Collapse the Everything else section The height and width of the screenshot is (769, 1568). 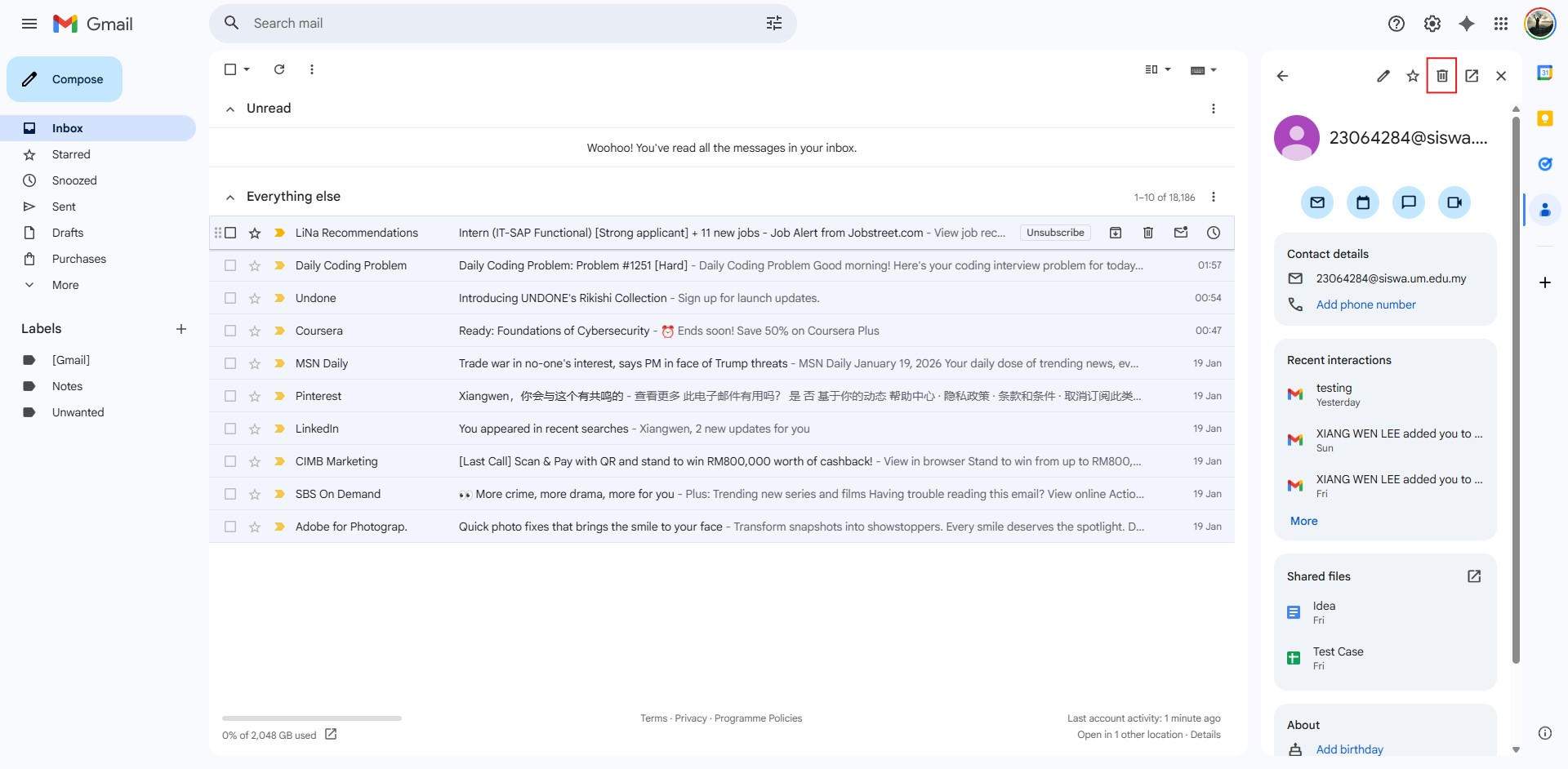point(230,197)
